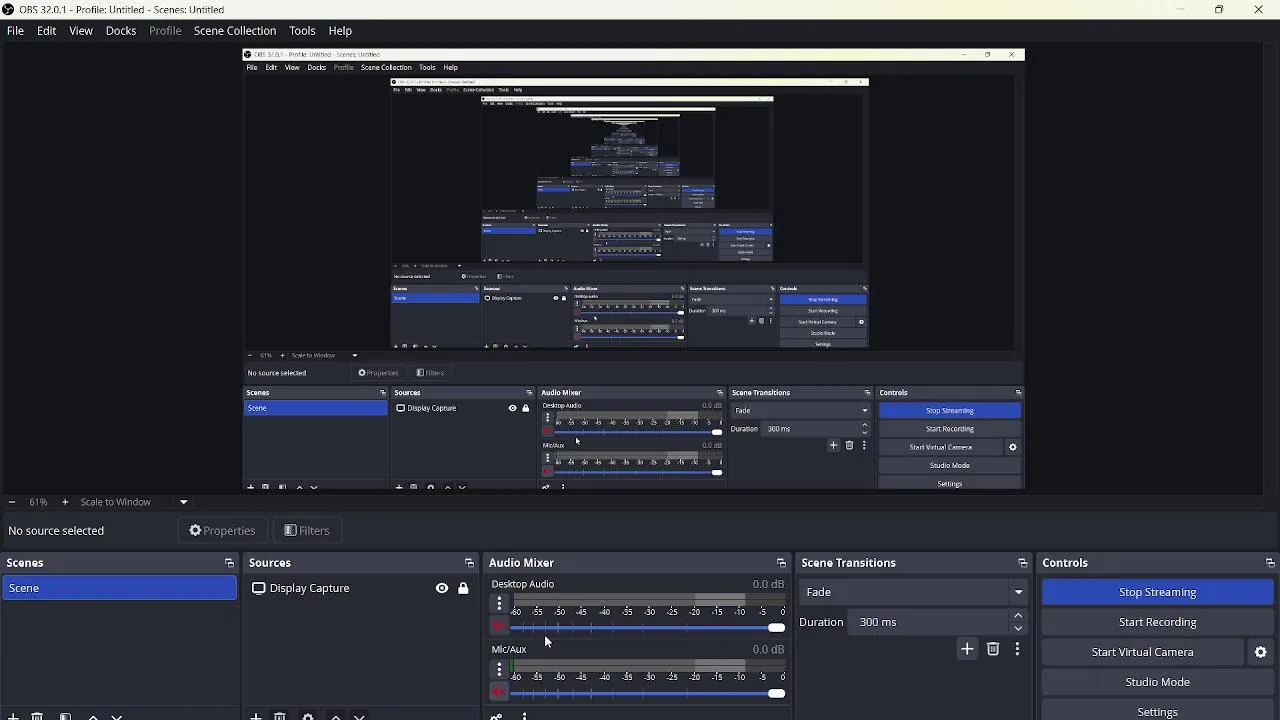Remove selected source with trash icon
This screenshot has width=1280, height=720.
click(280, 716)
